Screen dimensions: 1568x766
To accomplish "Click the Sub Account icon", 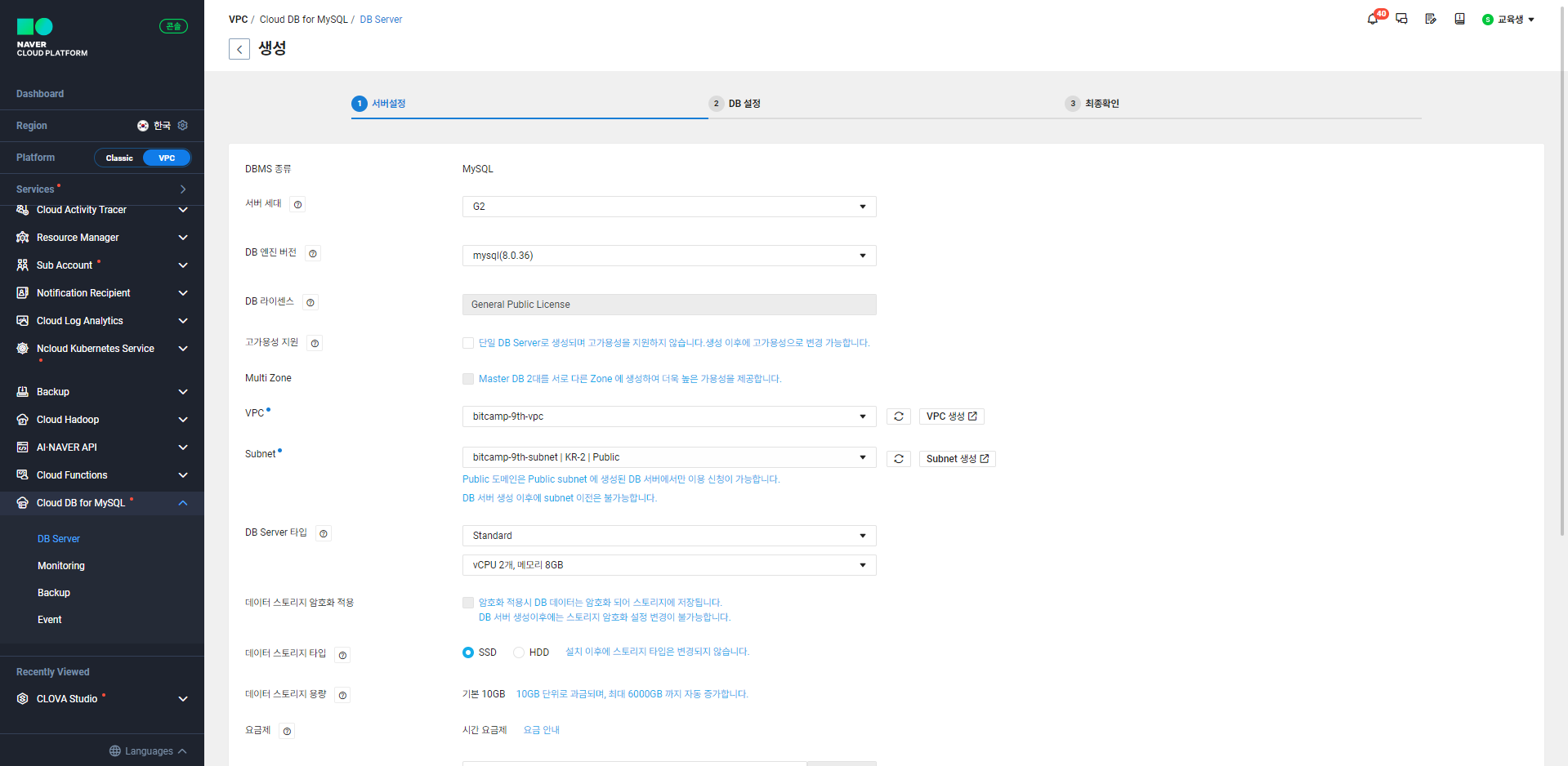I will coord(23,265).
